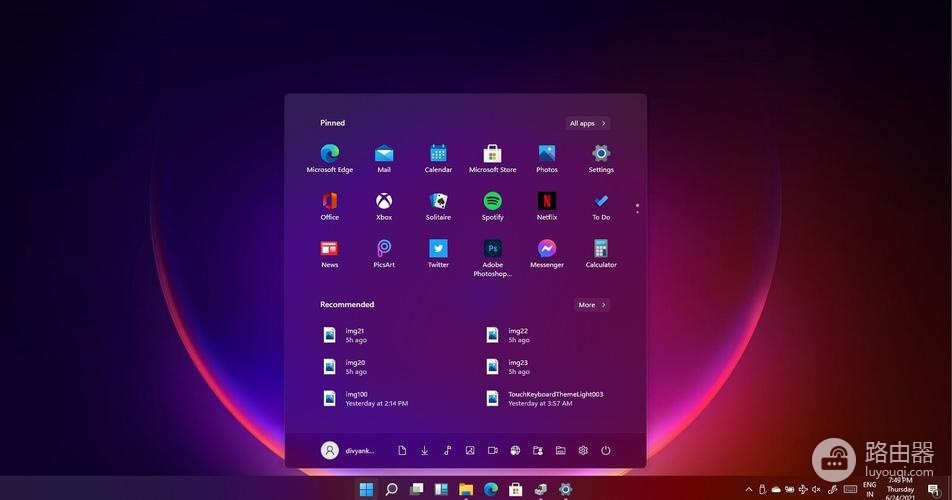952x500 pixels.
Task: Open the Pictures folder shortcut
Action: click(x=470, y=450)
